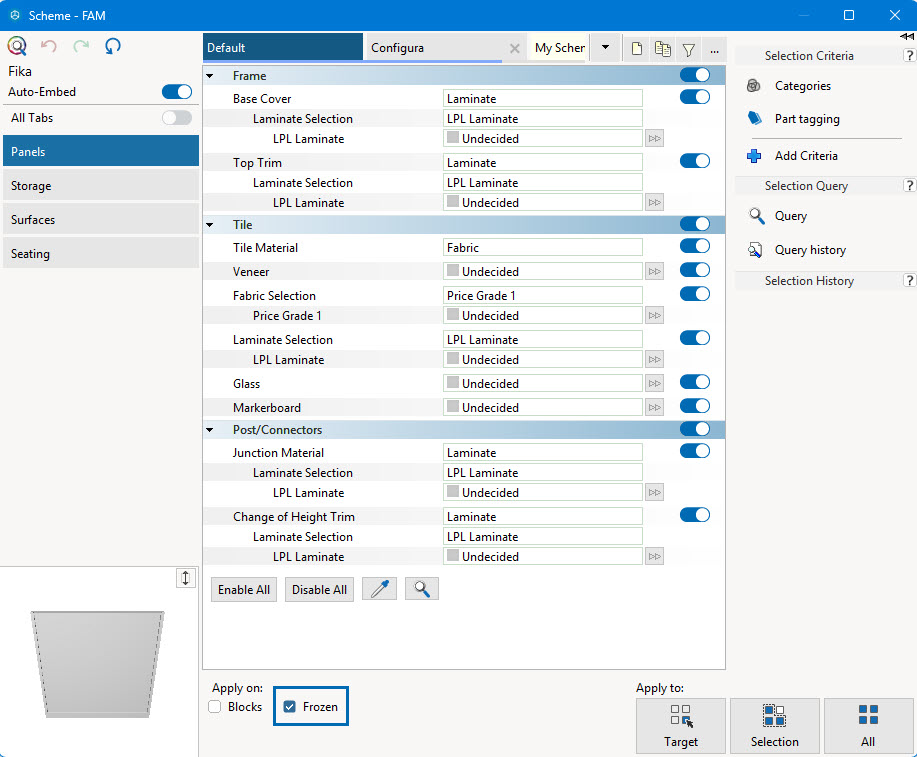Switch to the Default tab
The width and height of the screenshot is (917, 757).
pyautogui.click(x=283, y=47)
